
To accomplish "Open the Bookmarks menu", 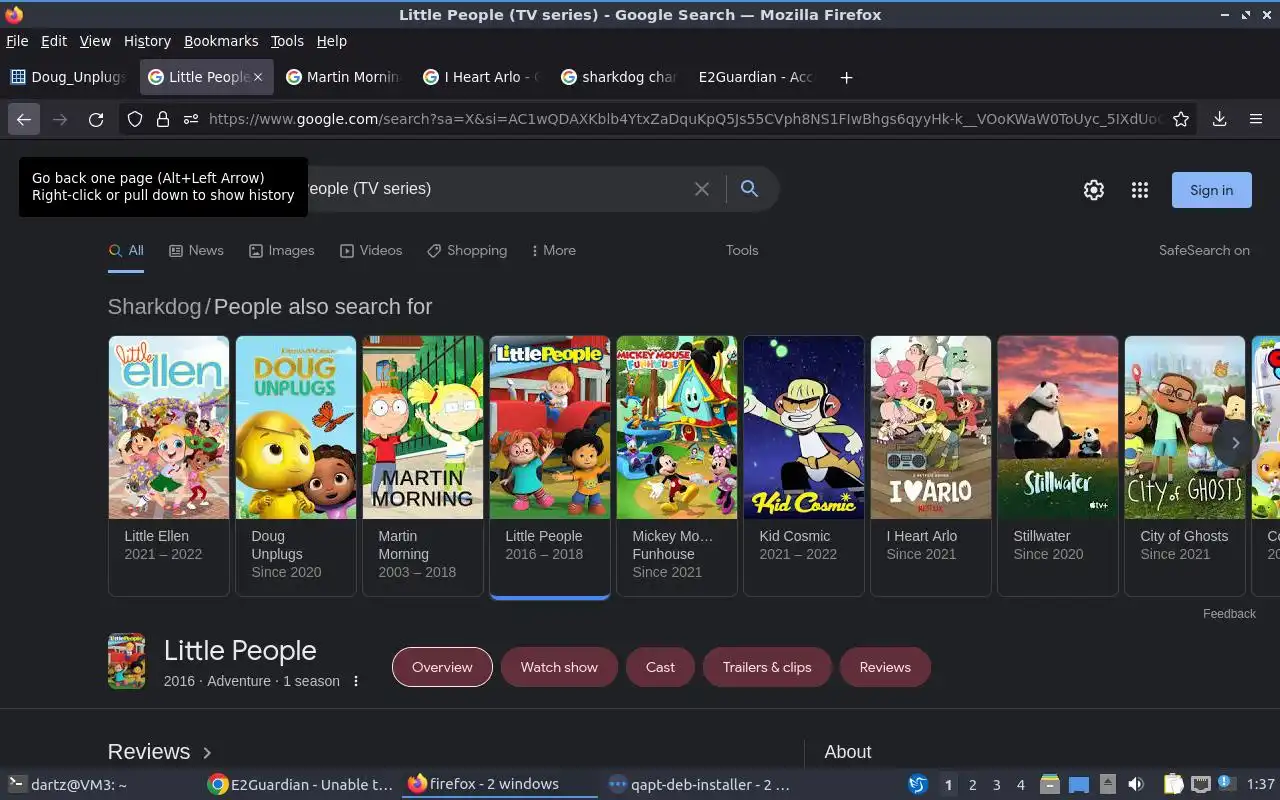I will tap(221, 41).
